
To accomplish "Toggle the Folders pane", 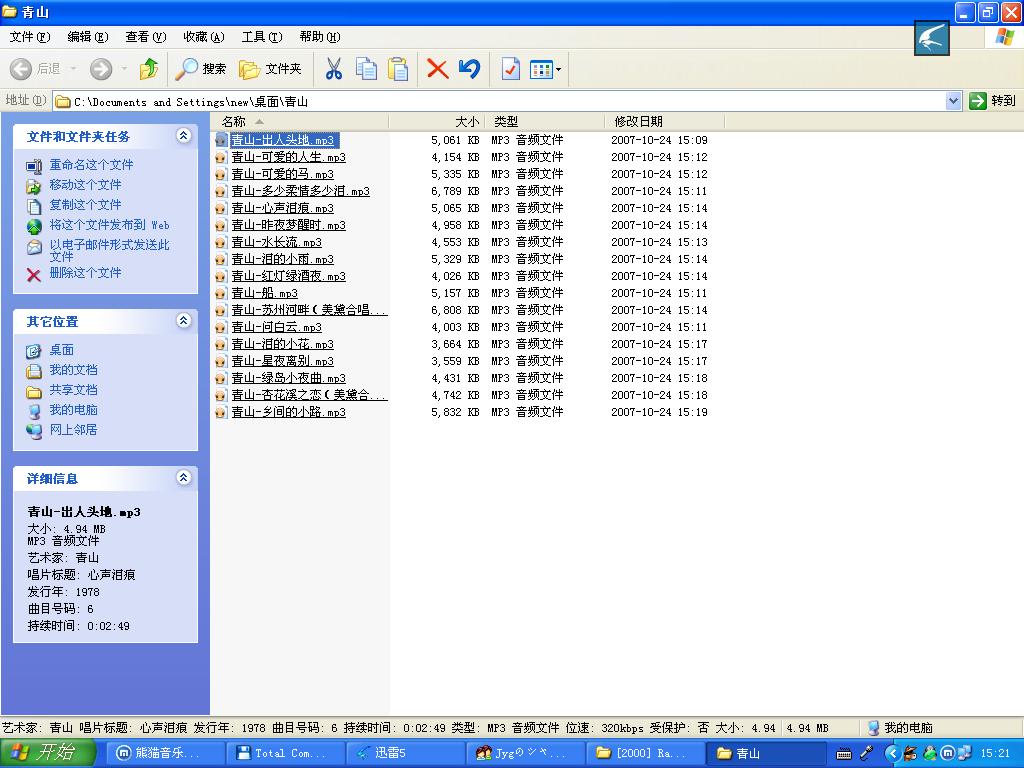I will point(270,69).
